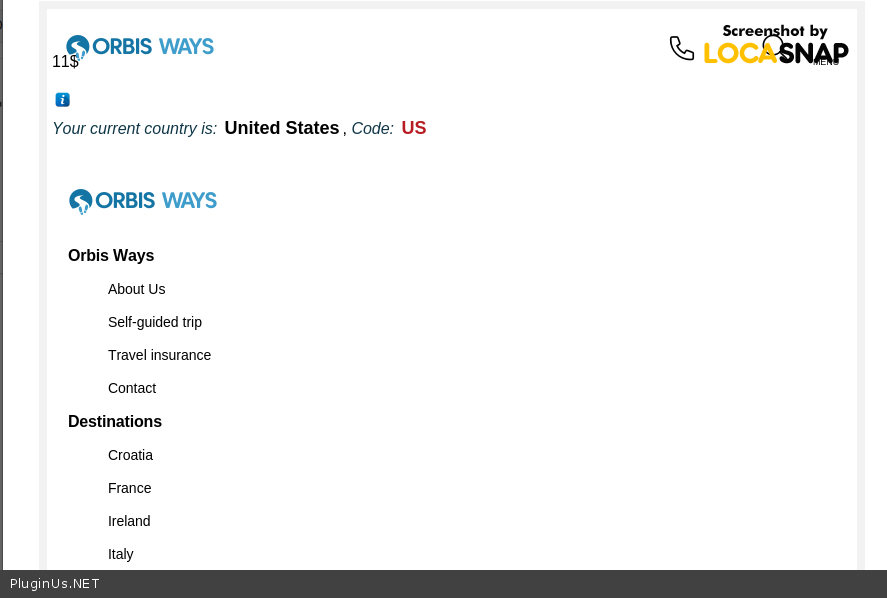Screen dimensions: 887x598
Task: Go to Self-guided trip link
Action: coord(155,322)
